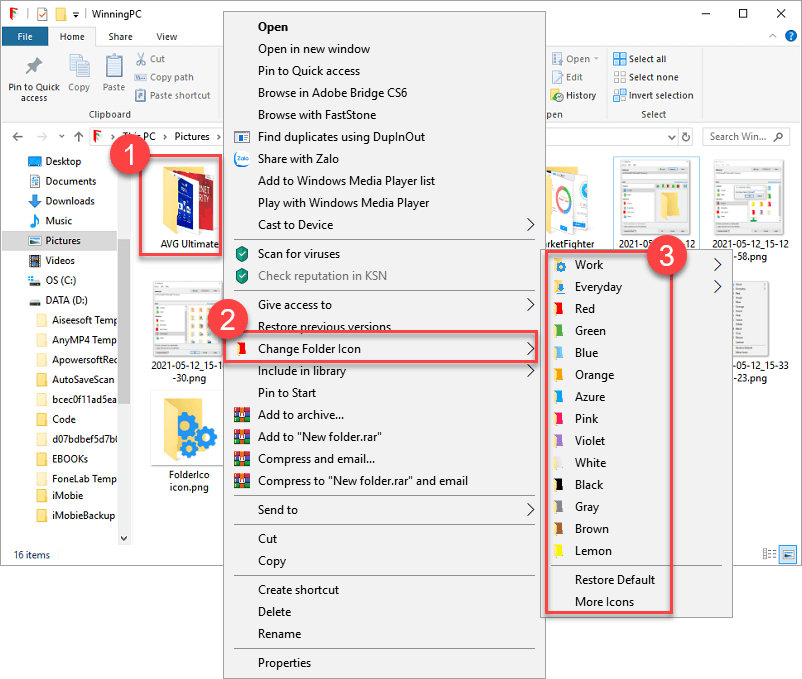Expand the Work icons submenu
Image resolution: width=802 pixels, height=679 pixels.
click(716, 265)
